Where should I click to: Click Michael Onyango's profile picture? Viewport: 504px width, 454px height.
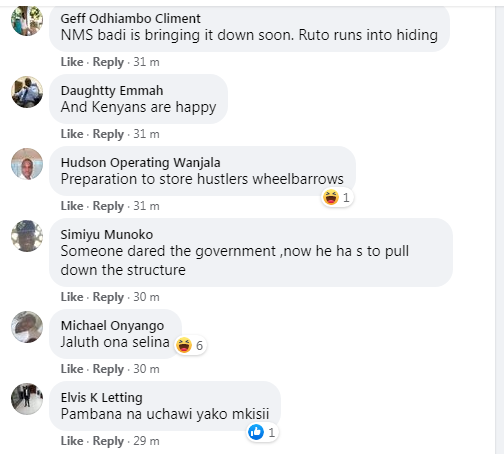pyautogui.click(x=27, y=327)
